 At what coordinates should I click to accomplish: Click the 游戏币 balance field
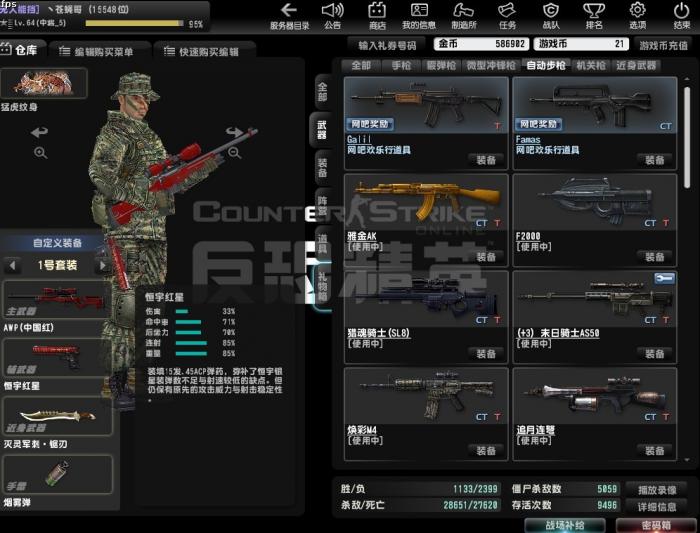tap(581, 44)
